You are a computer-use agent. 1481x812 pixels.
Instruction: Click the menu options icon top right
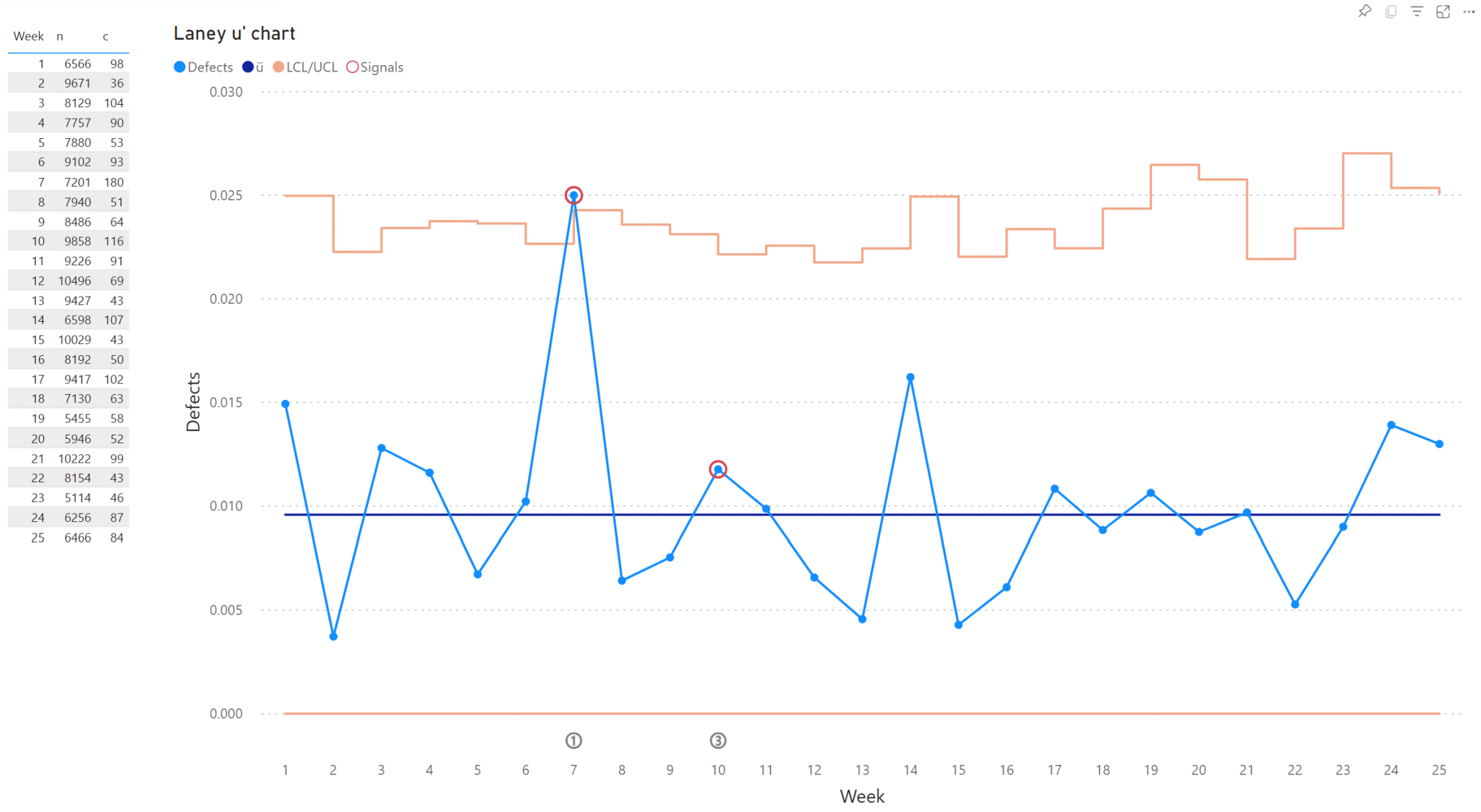click(x=1466, y=14)
